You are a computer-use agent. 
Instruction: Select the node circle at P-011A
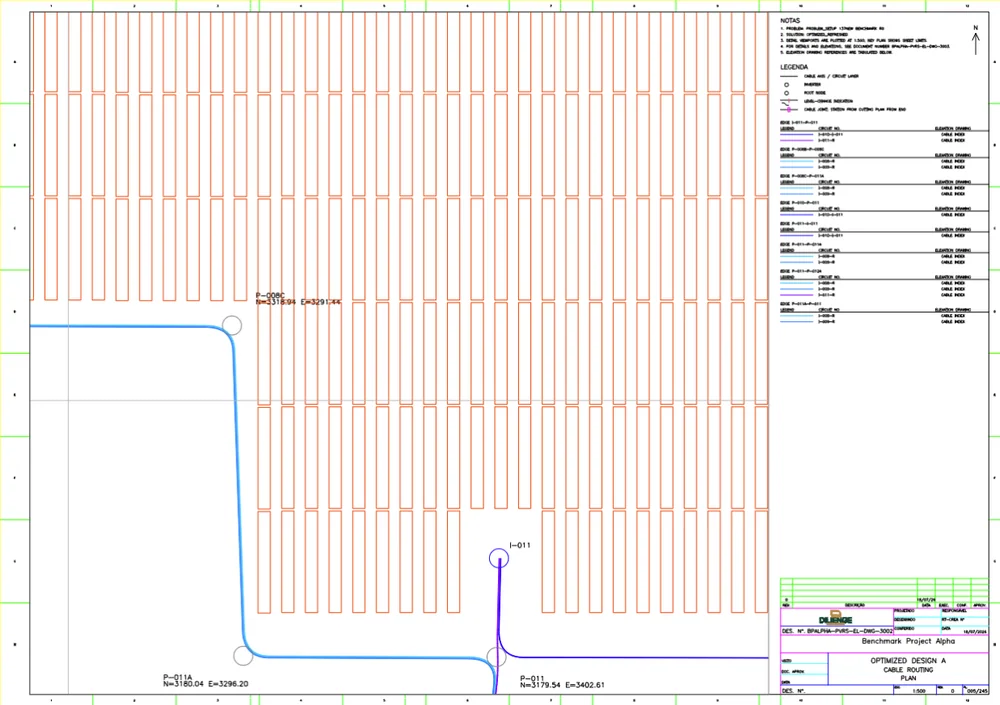243,656
